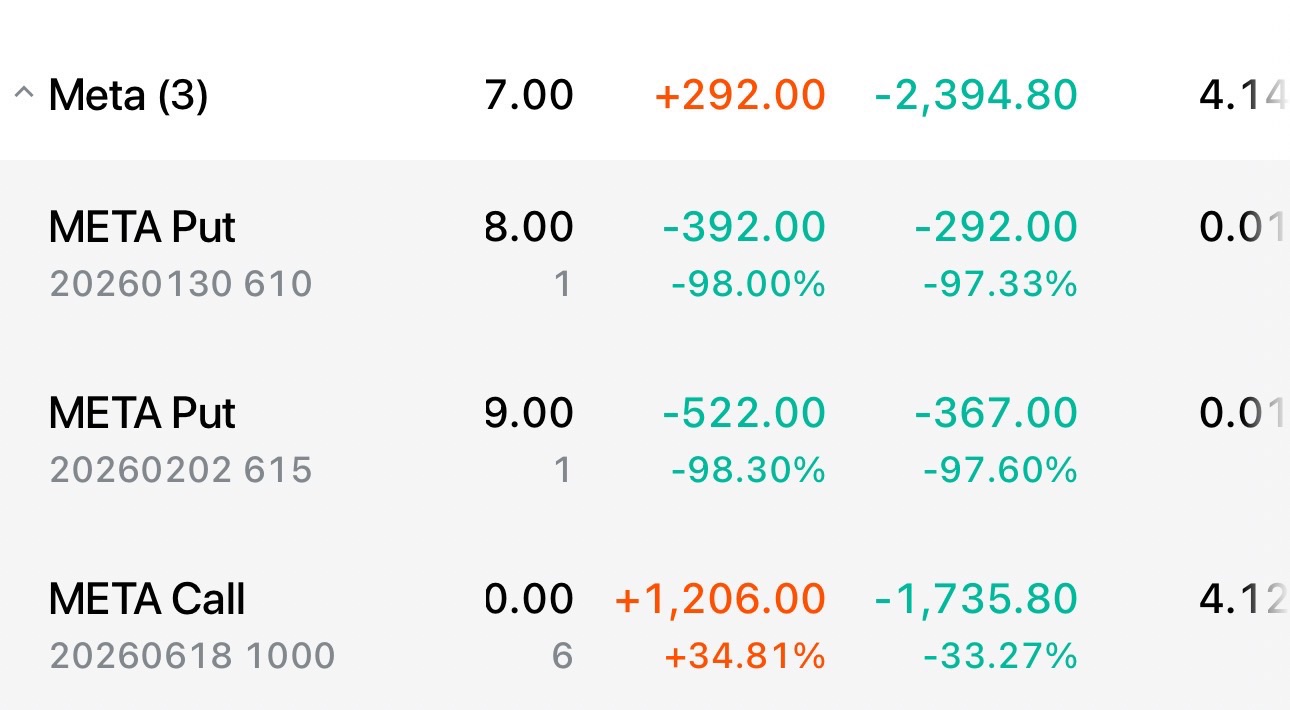Click the 9.00 price of 615 Put
The width and height of the screenshot is (1290, 710).
click(529, 413)
